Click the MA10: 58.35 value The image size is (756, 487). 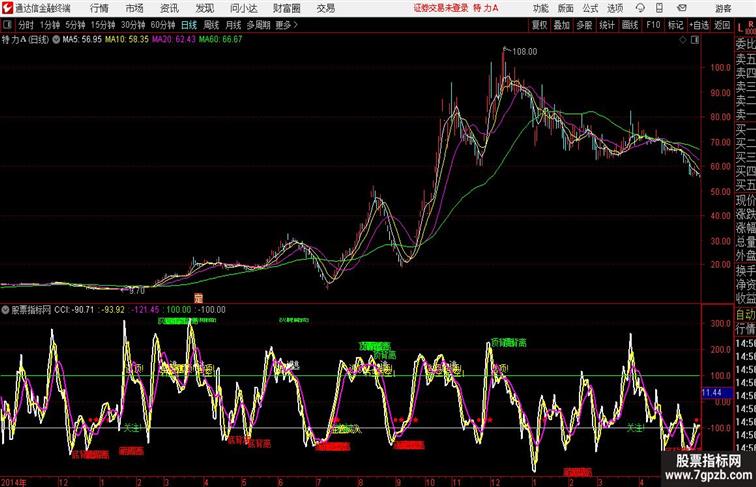pos(127,40)
